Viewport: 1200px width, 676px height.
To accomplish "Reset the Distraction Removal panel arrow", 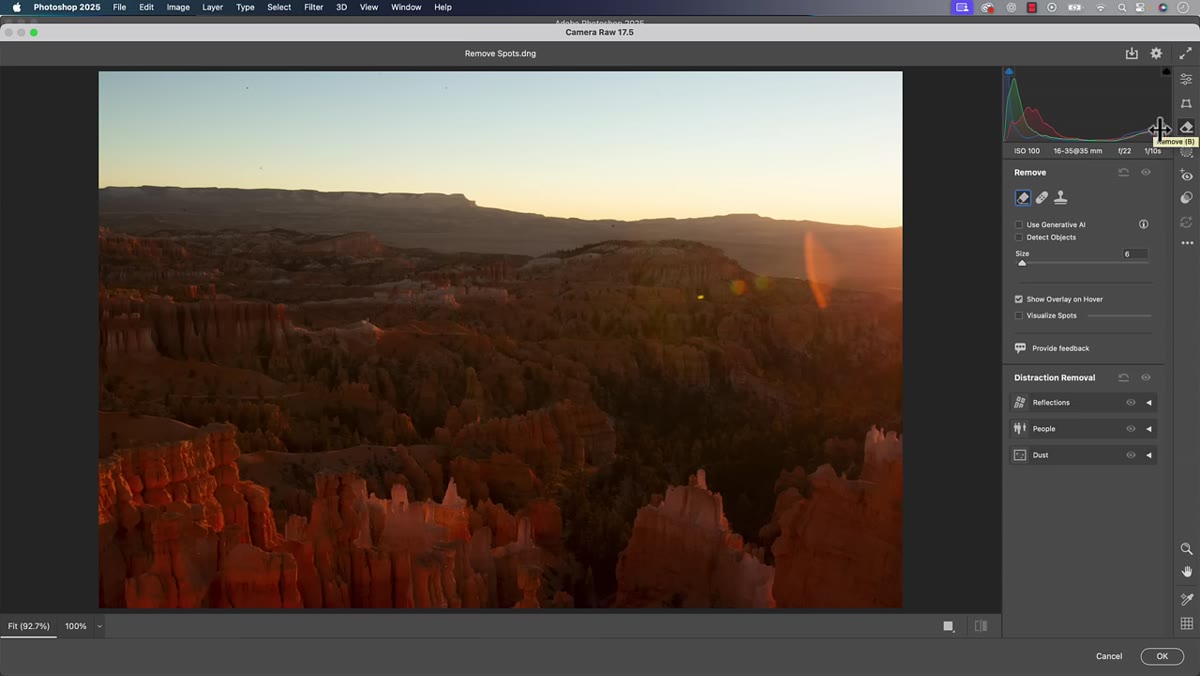I will coord(1123,378).
